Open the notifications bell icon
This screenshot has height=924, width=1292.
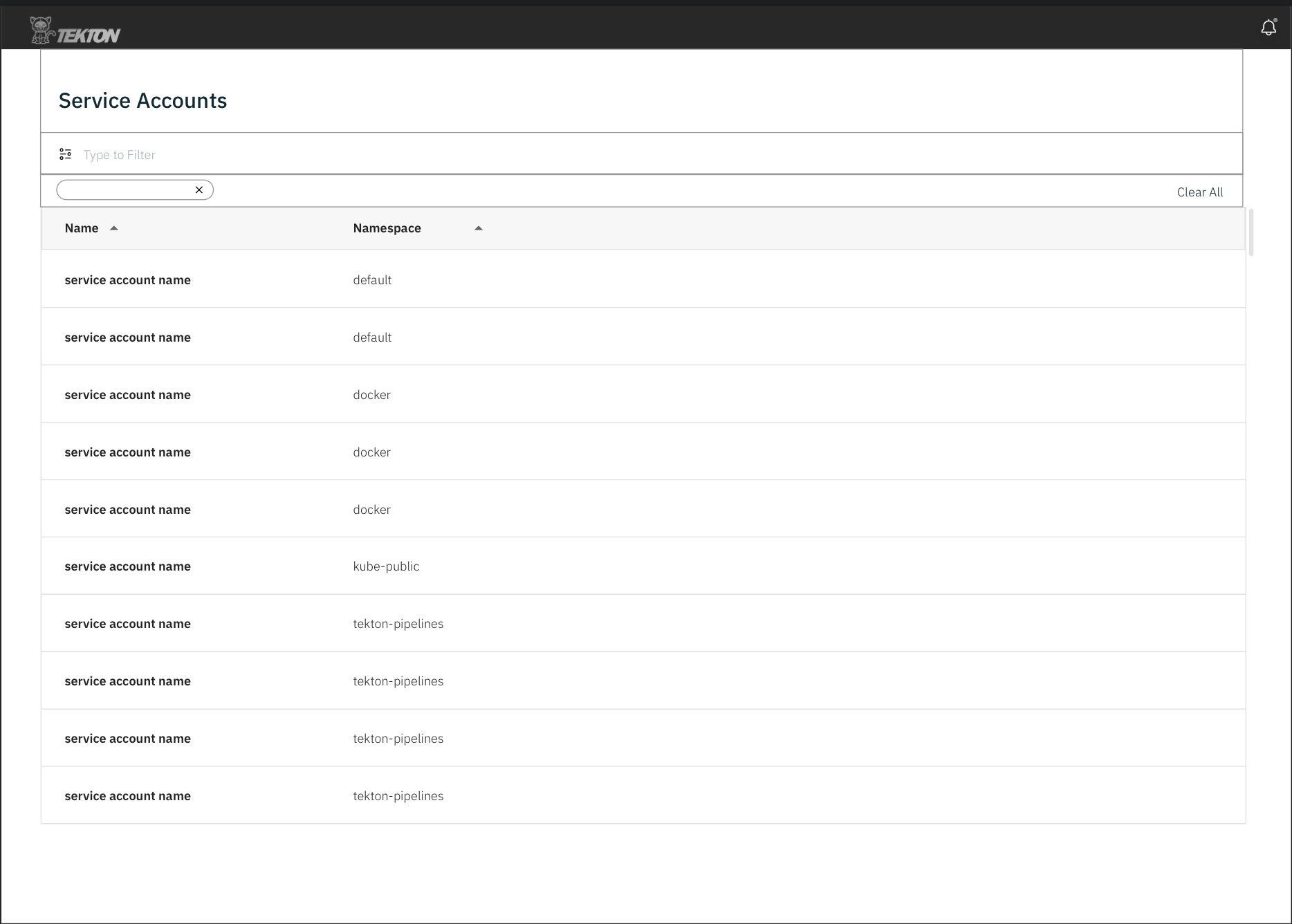[x=1268, y=28]
